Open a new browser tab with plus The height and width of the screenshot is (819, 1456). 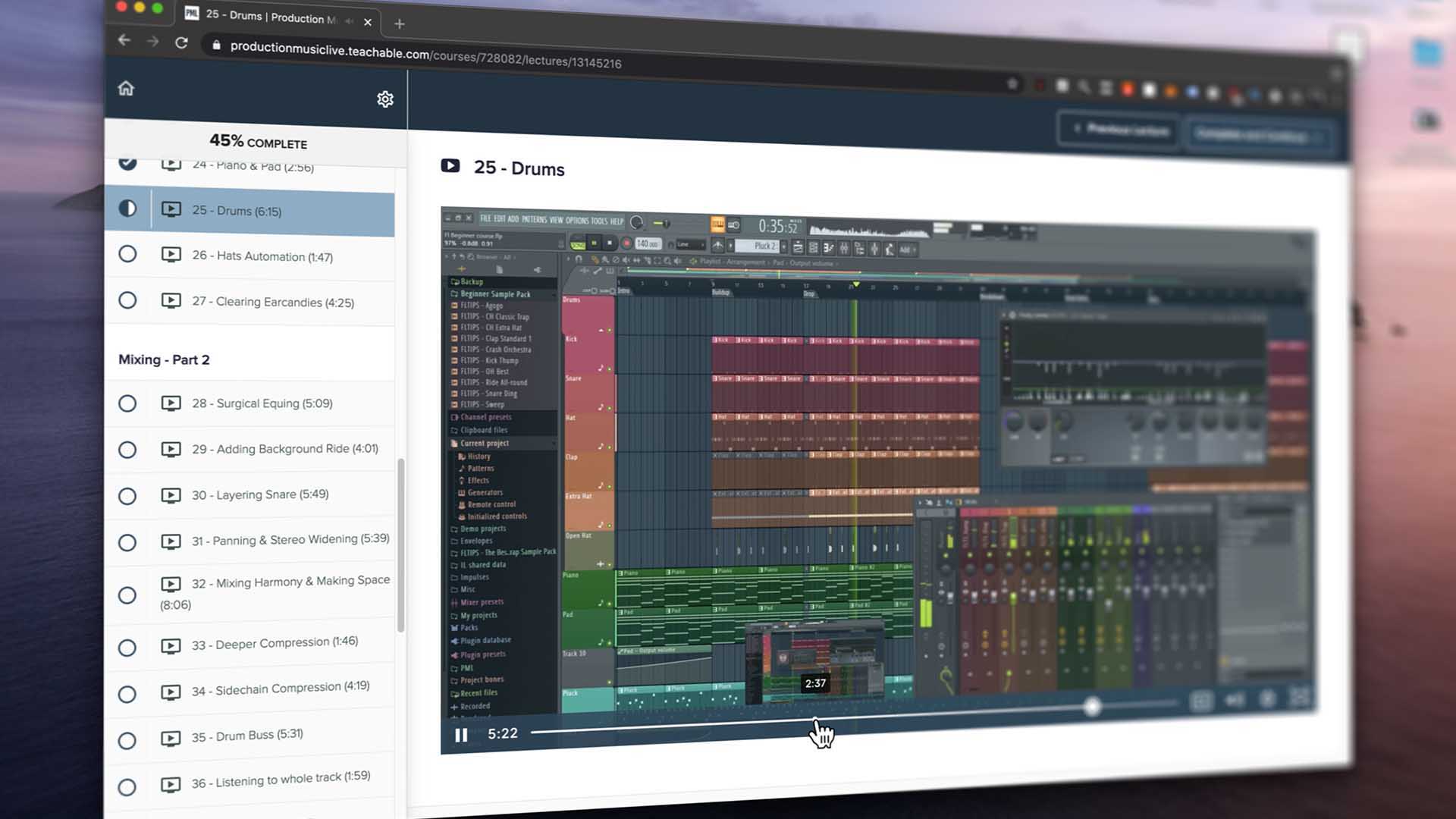point(400,24)
